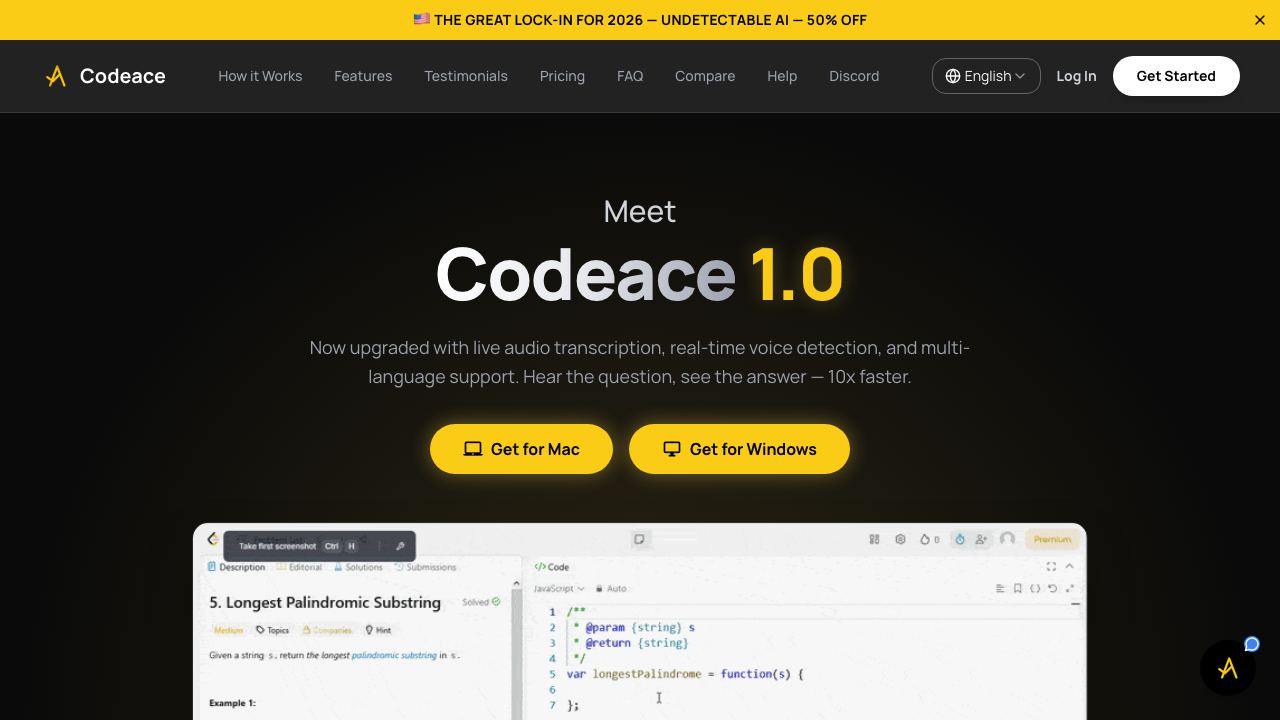Expand the JavaScript language dropdown in demo

pyautogui.click(x=559, y=589)
